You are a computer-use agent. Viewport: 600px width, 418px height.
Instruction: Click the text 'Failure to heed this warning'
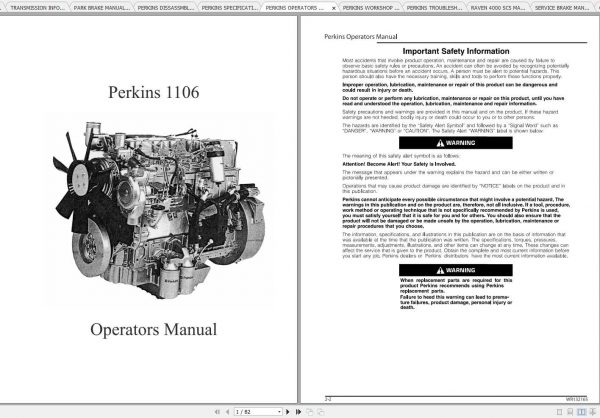[456, 302]
